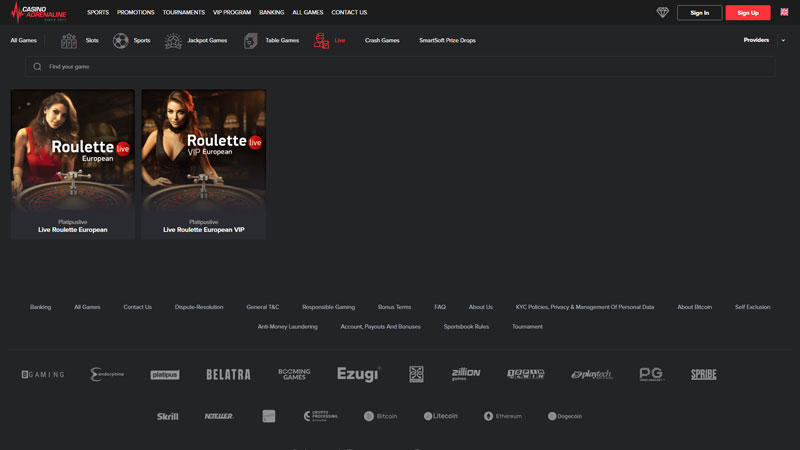
Task: Click the Spribe provider logo
Action: 704,374
